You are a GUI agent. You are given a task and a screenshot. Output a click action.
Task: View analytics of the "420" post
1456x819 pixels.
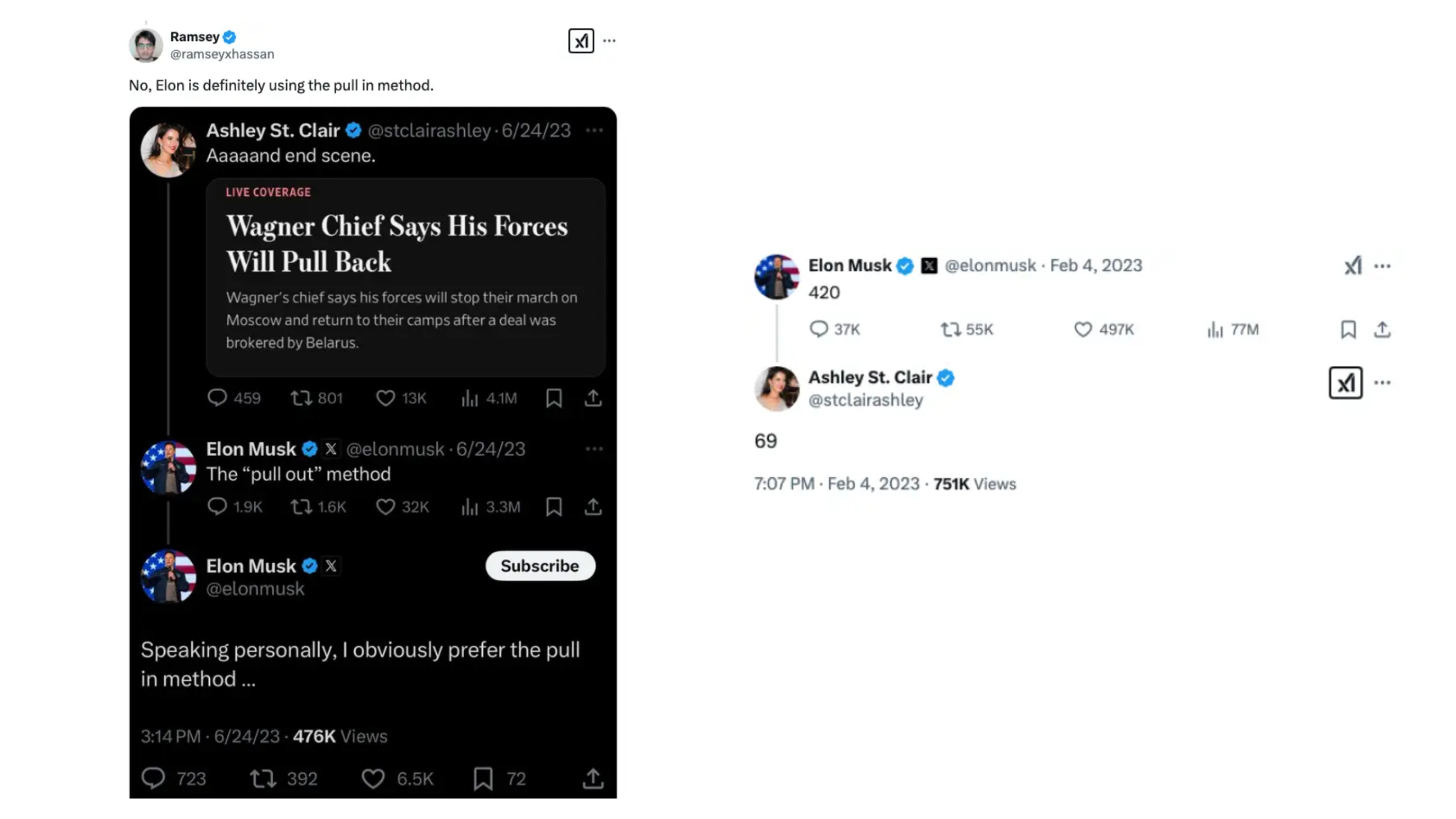(1215, 329)
